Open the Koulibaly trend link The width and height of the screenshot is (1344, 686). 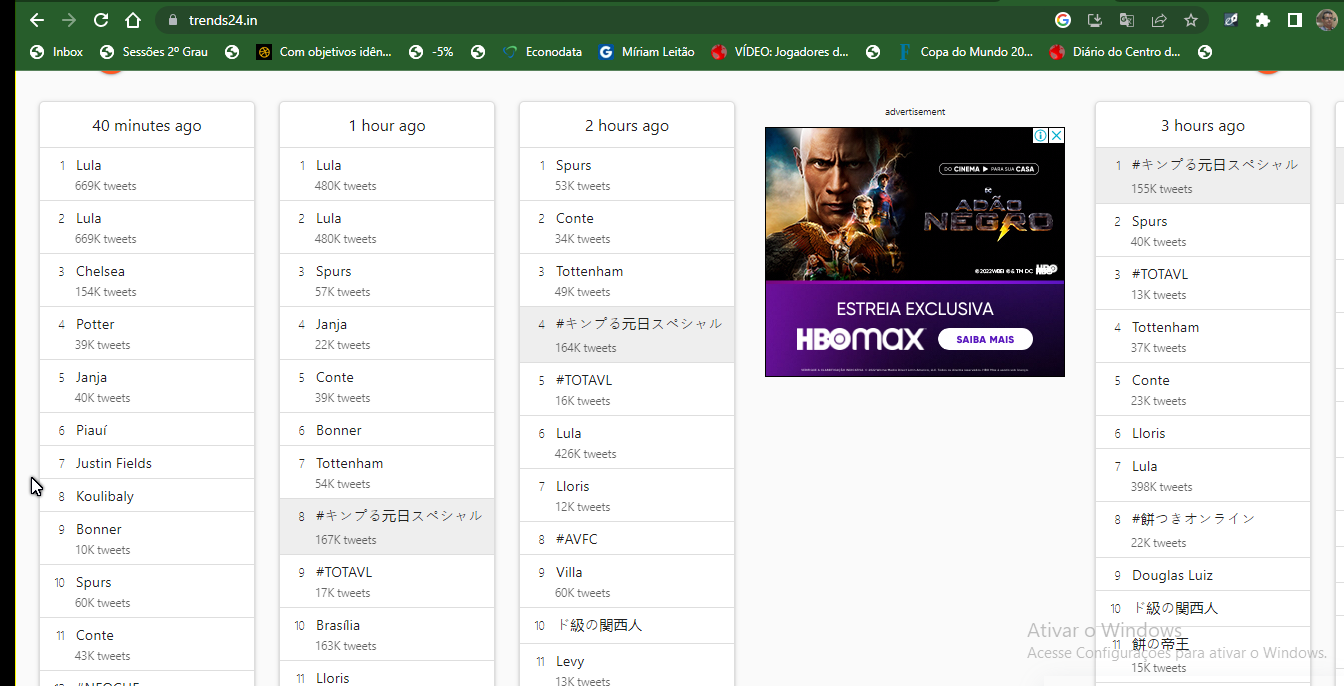point(104,496)
